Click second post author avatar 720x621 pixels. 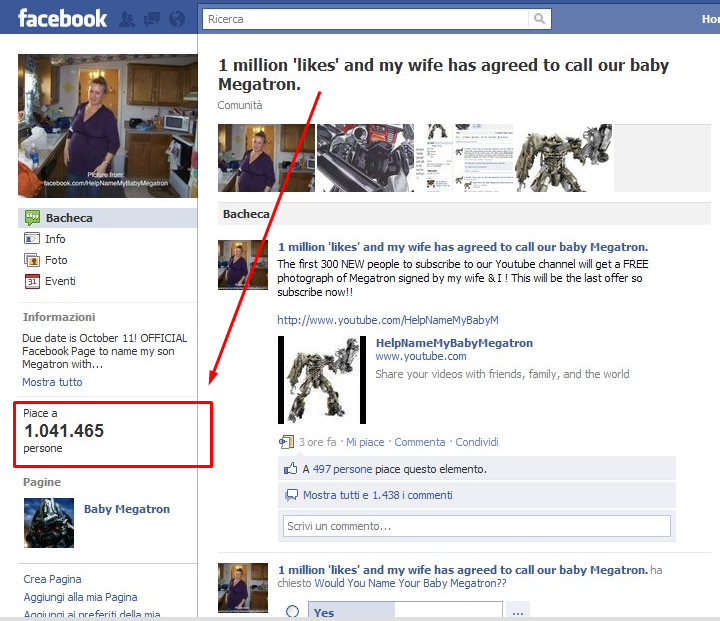(x=243, y=588)
